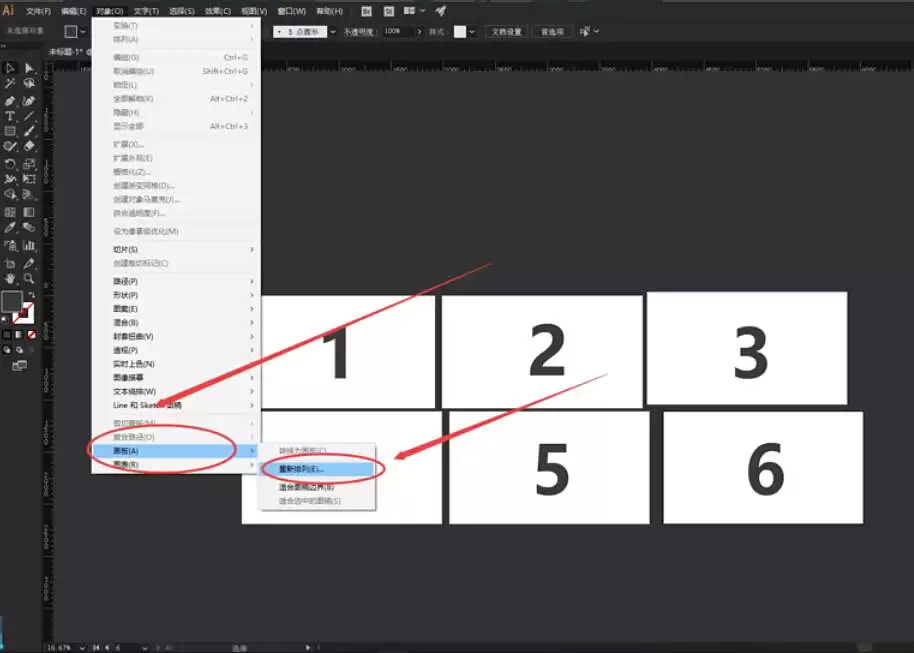Select the Rotate tool
Screen dimensions: 914x653
coord(10,163)
